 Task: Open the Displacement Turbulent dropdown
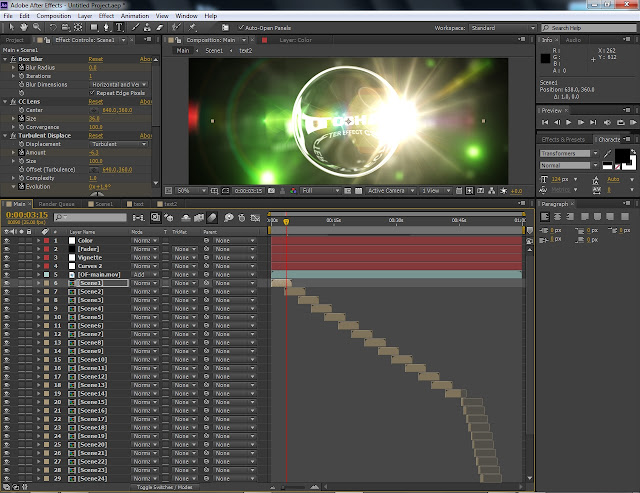[x=119, y=144]
